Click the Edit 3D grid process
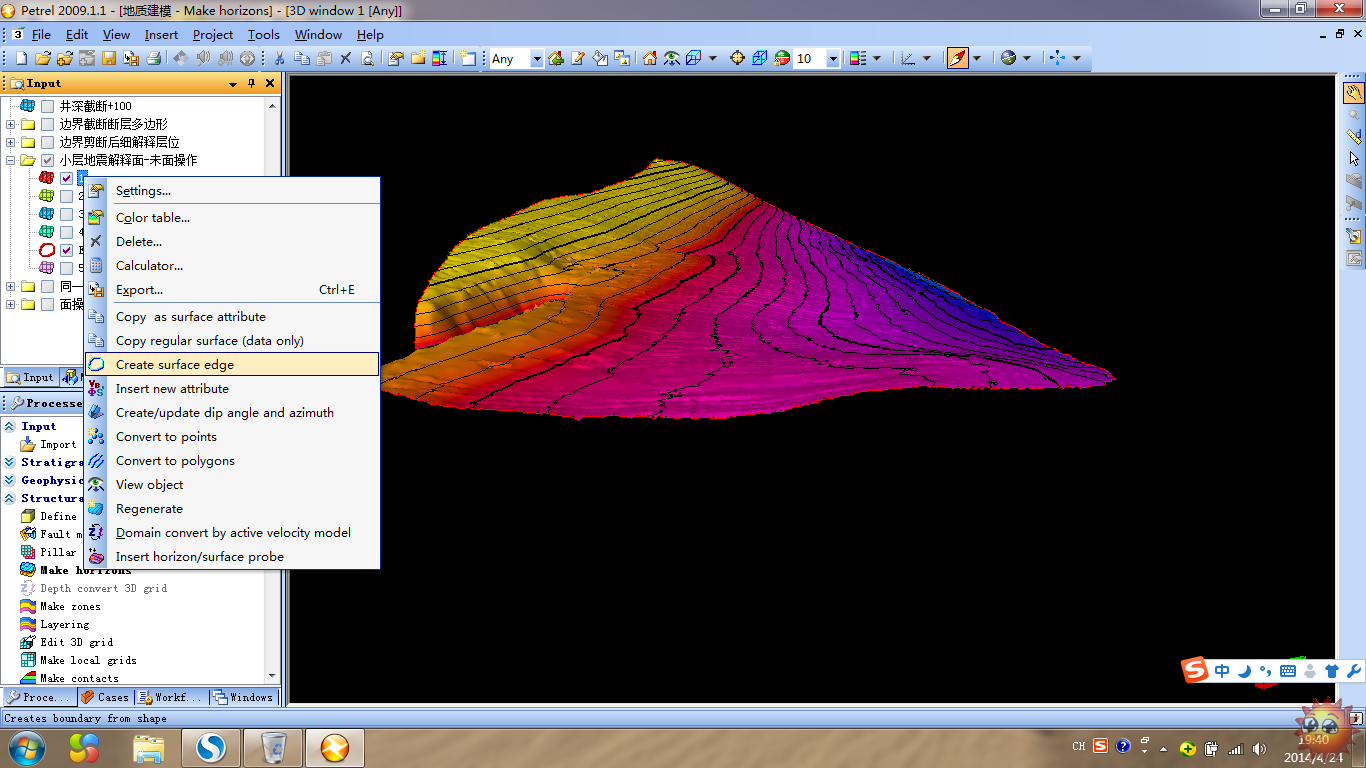This screenshot has width=1366, height=768. coord(67,642)
